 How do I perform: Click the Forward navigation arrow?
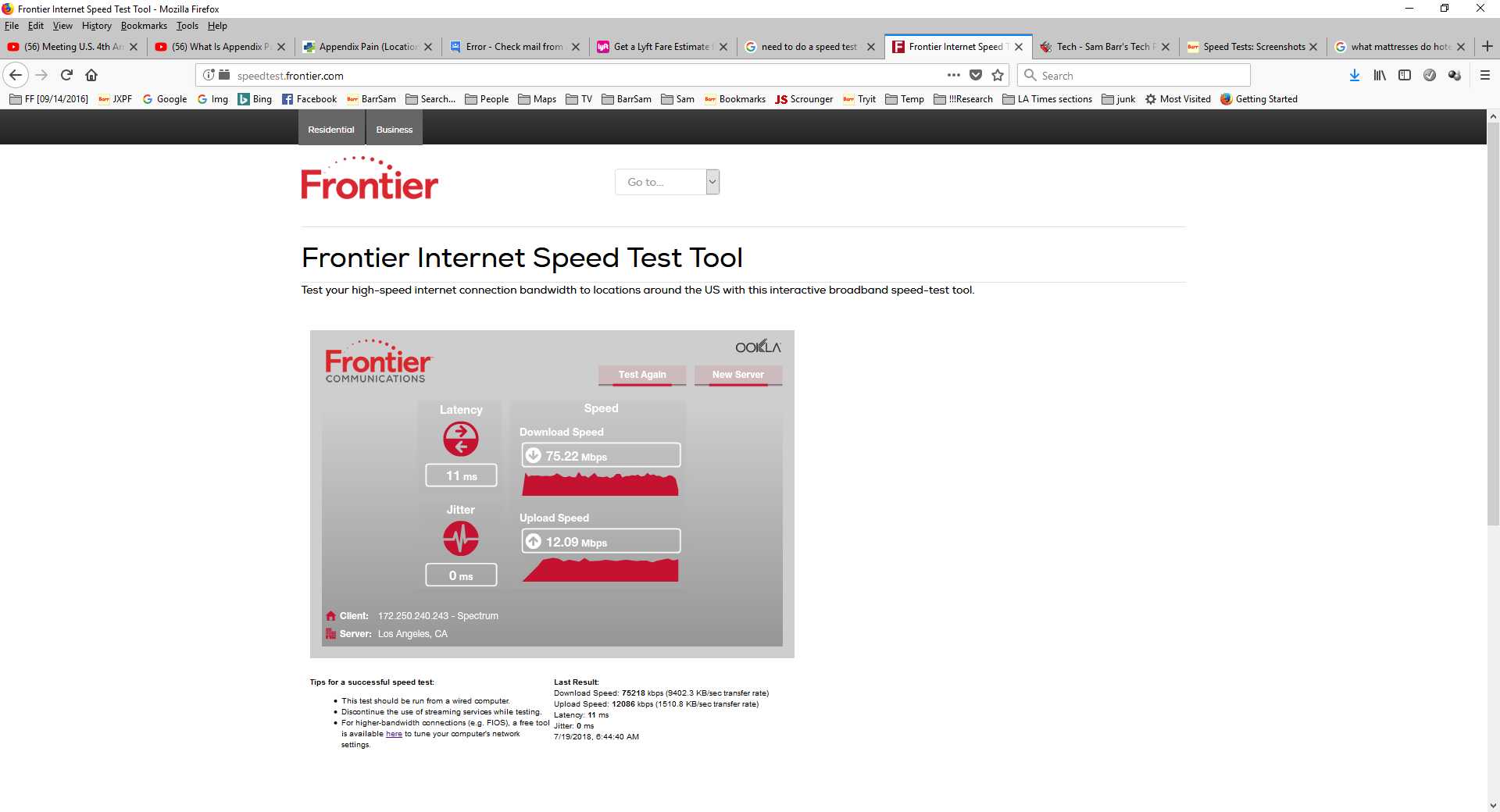pyautogui.click(x=41, y=75)
